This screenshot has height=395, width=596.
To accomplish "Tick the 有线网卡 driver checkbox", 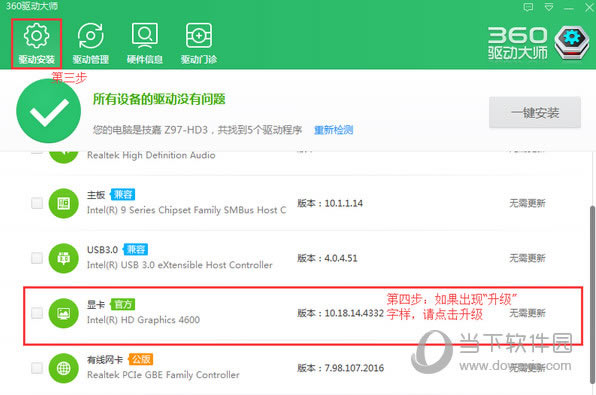I will pyautogui.click(x=37, y=368).
